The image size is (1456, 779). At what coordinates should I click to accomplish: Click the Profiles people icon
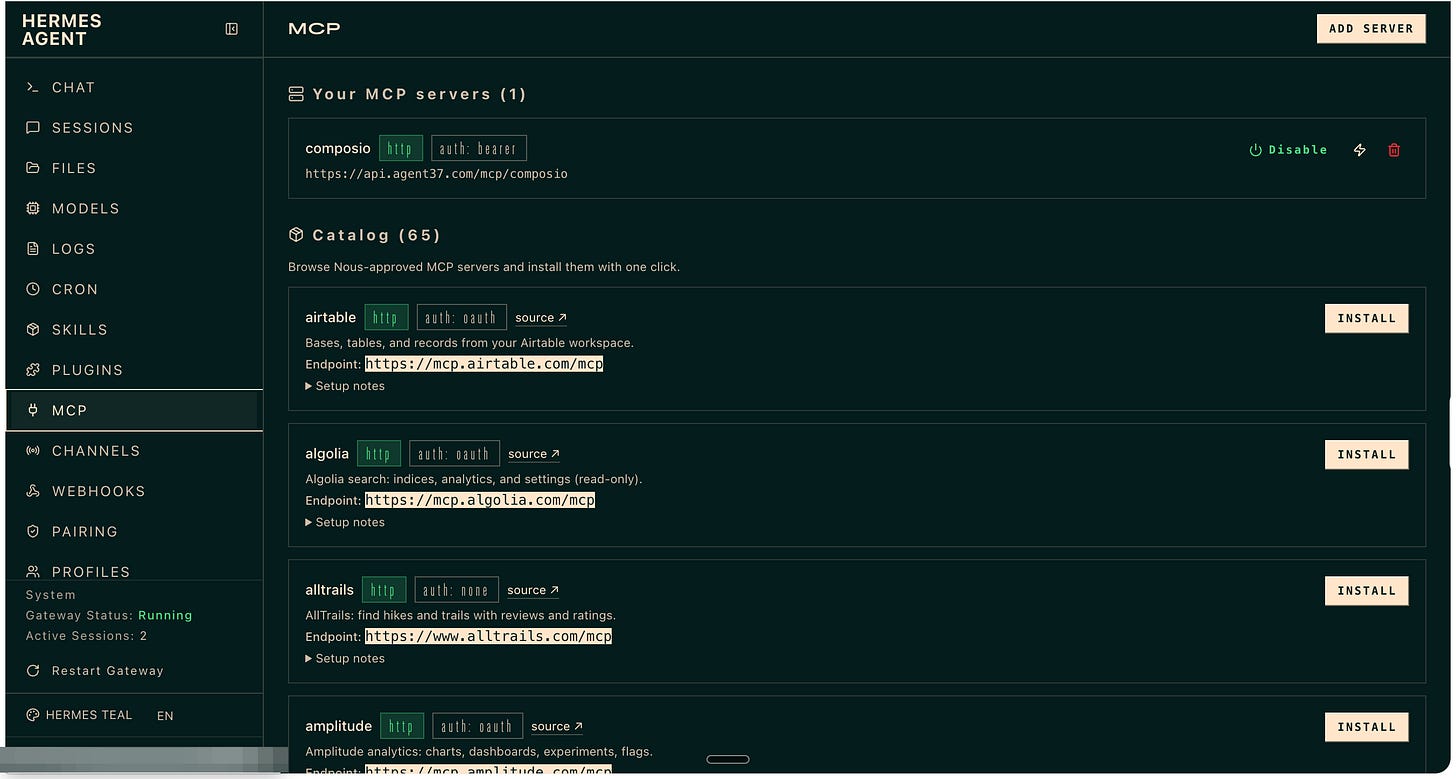(33, 572)
